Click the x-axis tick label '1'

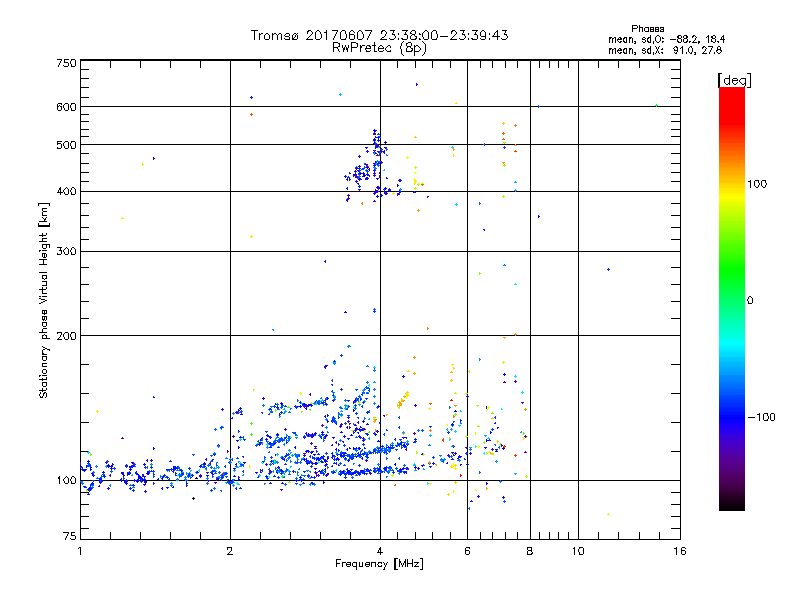point(80,551)
